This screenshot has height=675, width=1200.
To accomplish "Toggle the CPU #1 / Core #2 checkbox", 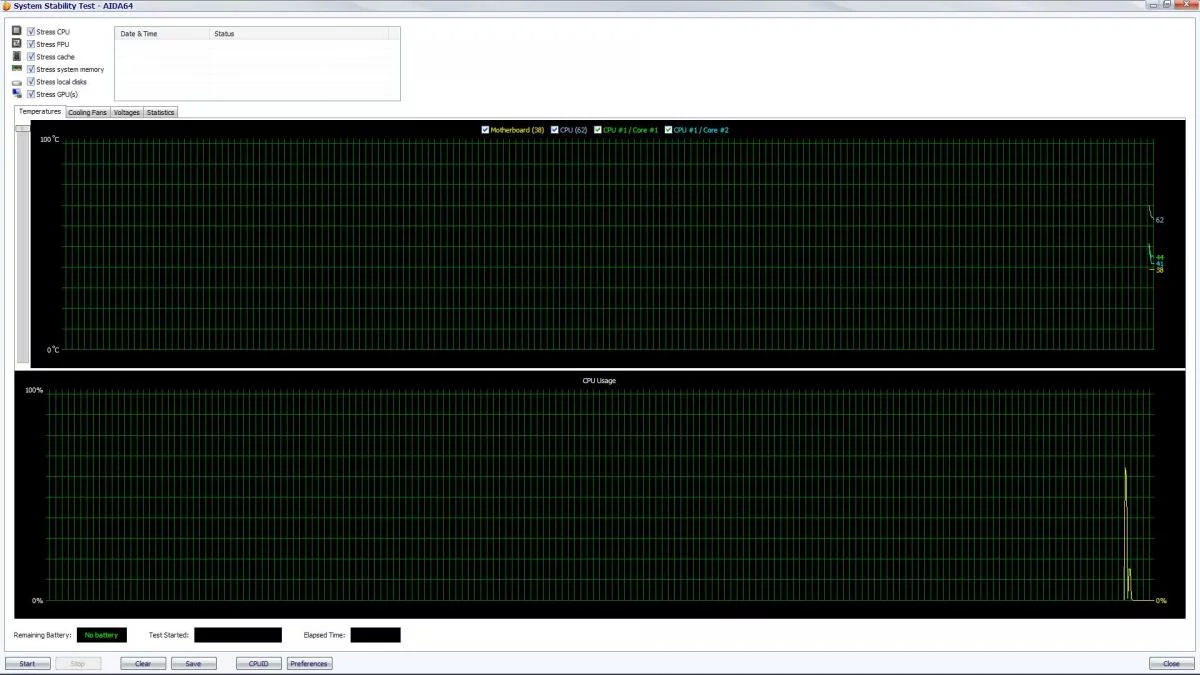I will tap(668, 130).
